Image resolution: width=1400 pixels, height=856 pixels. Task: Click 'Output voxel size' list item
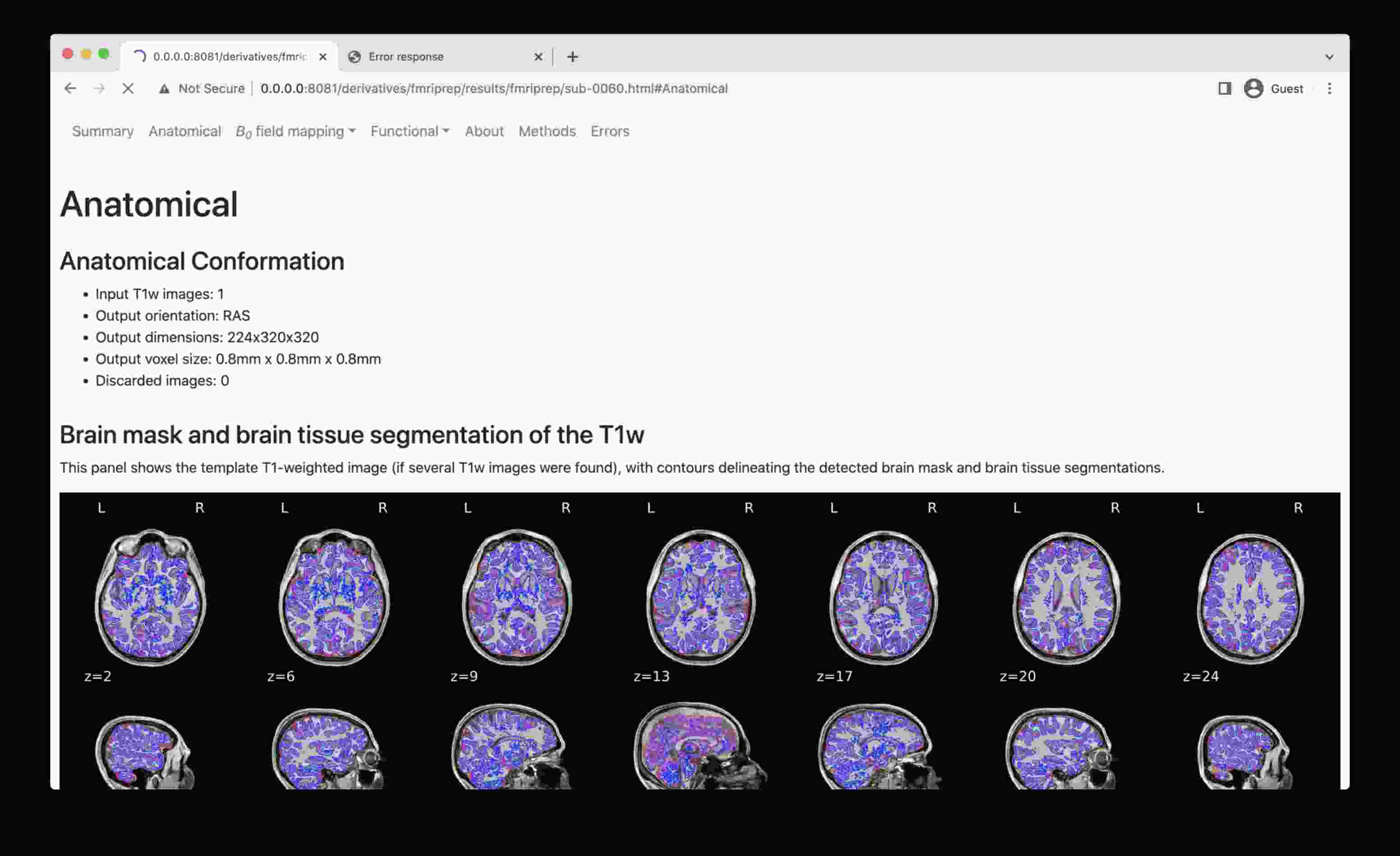coord(238,359)
